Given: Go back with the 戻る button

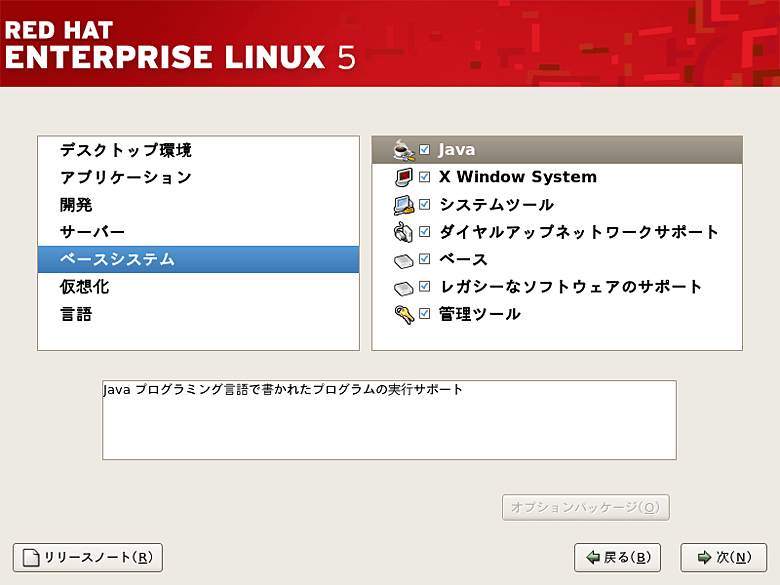Looking at the screenshot, I should [x=618, y=557].
